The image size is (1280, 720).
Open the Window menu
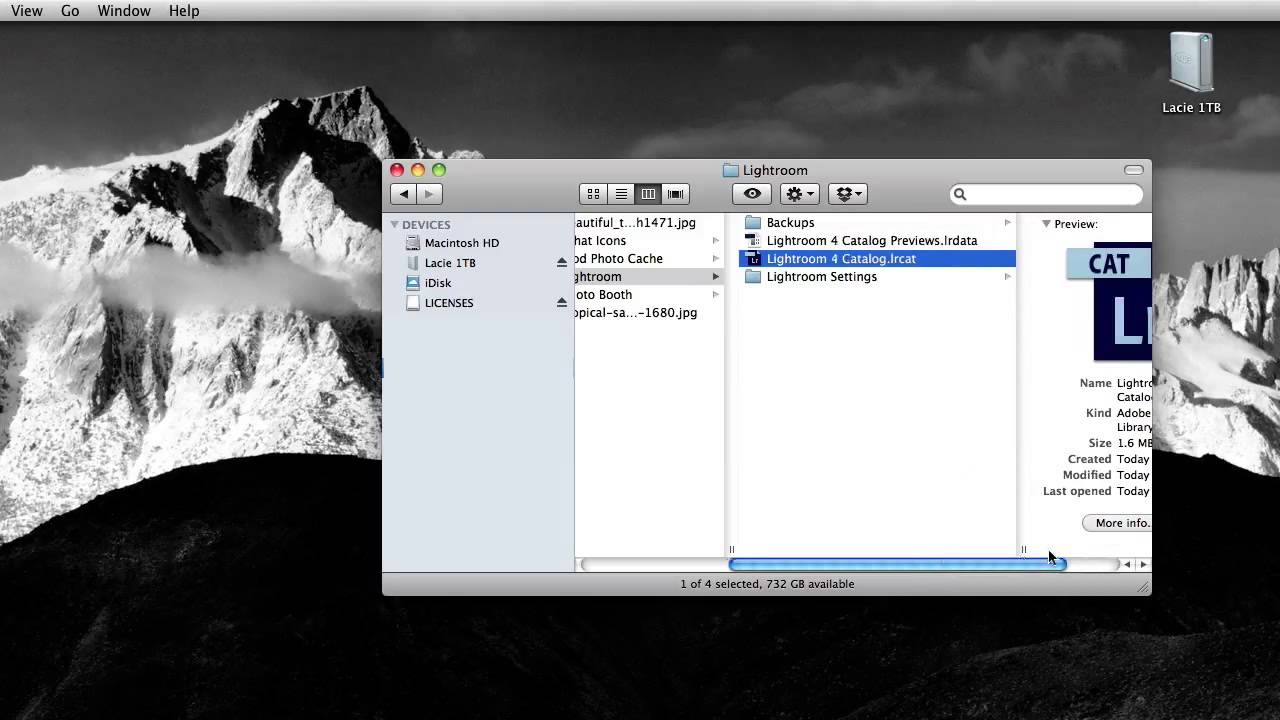click(x=124, y=11)
